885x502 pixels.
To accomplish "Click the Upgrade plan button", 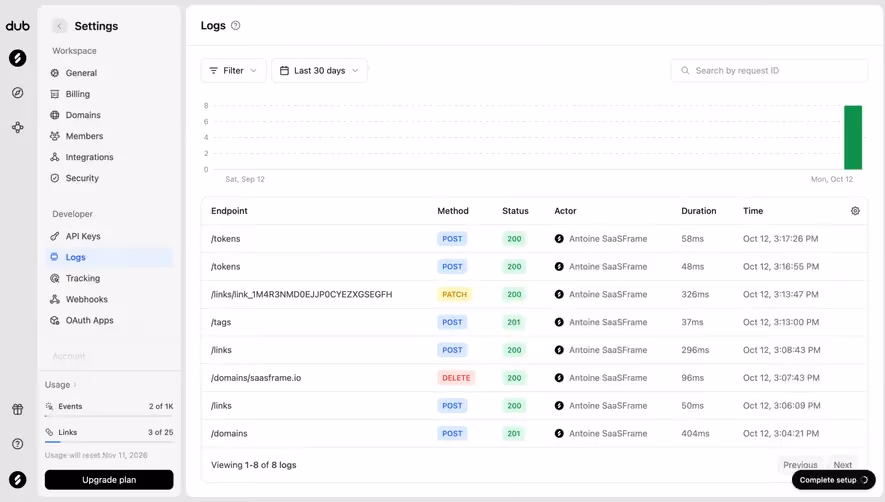I will coord(109,480).
